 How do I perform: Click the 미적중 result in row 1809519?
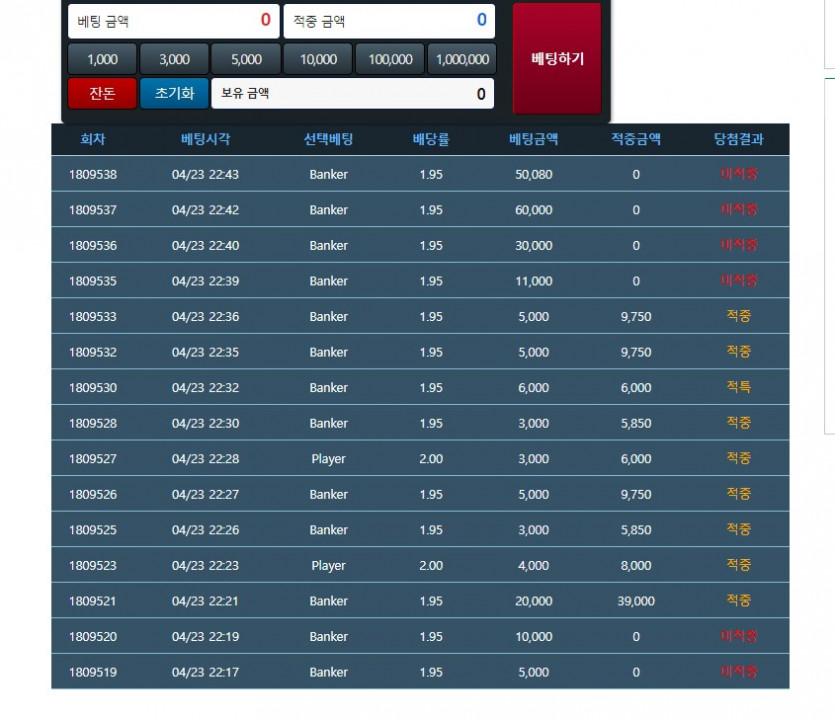click(x=739, y=672)
